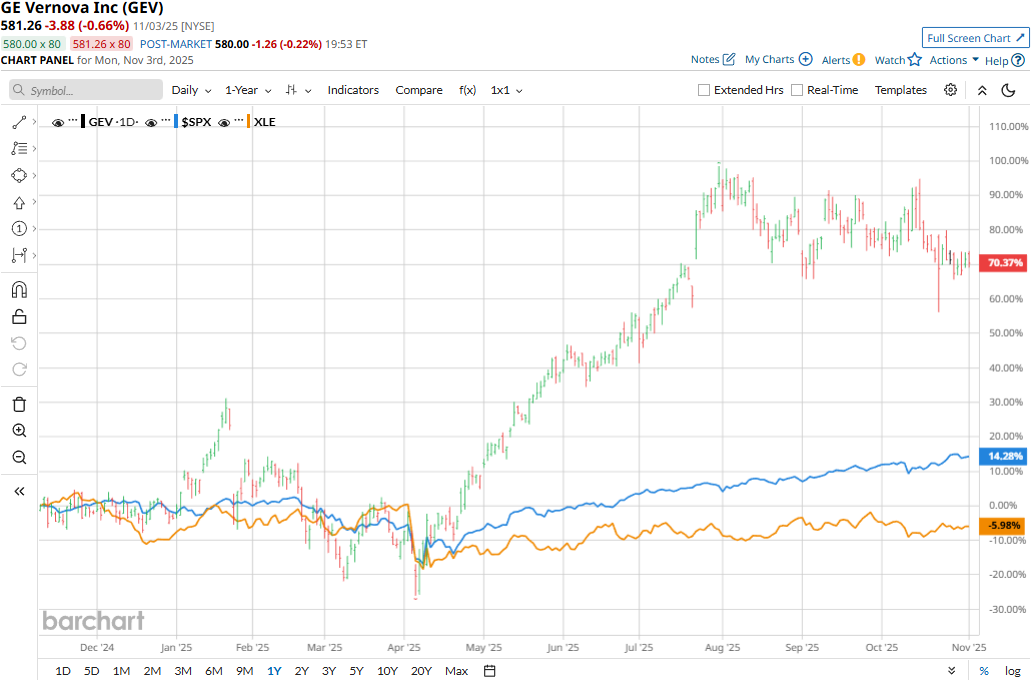Activate the magnet snap tool

click(x=19, y=290)
